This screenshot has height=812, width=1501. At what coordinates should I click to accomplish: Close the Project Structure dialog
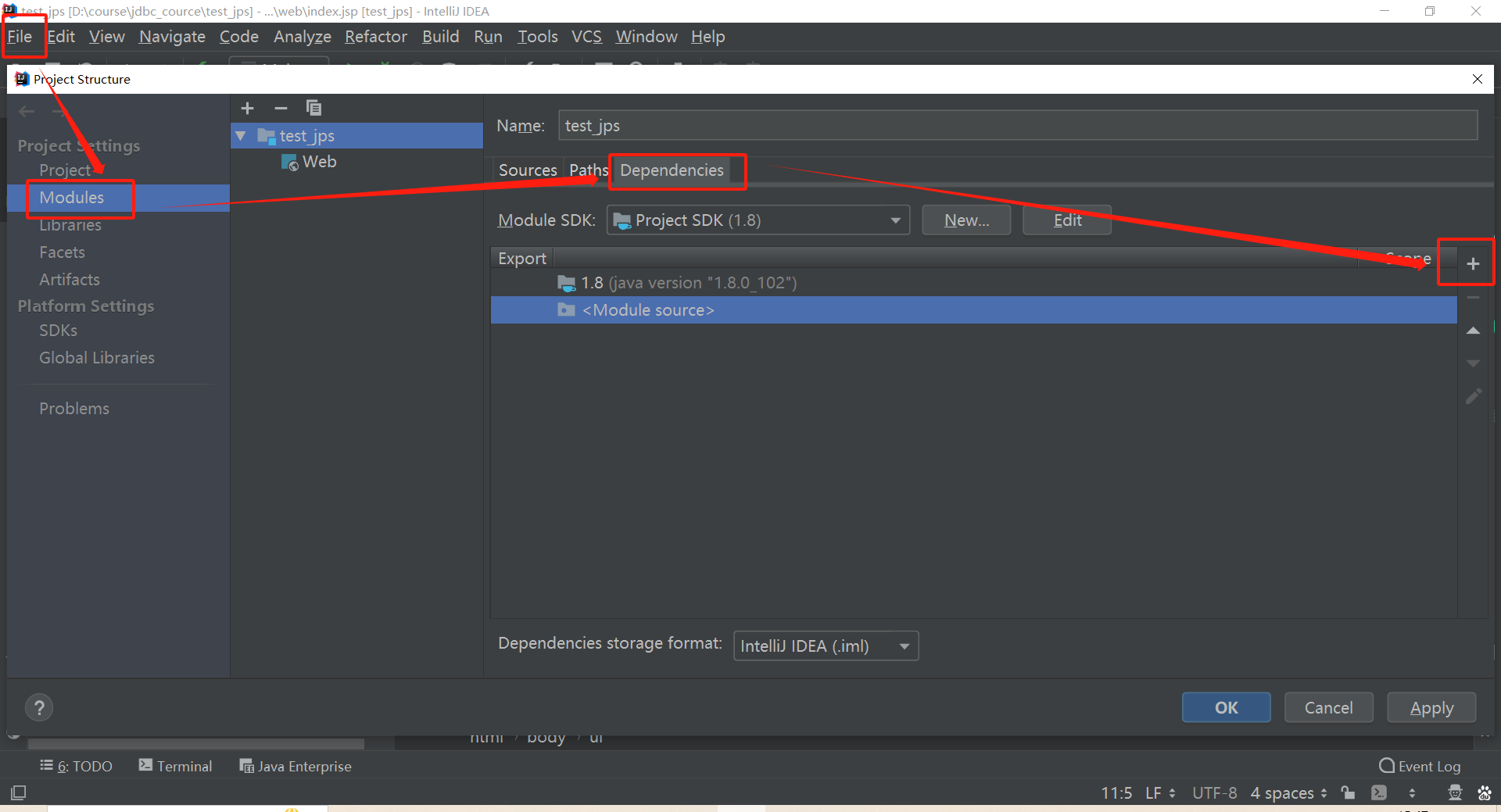1477,79
